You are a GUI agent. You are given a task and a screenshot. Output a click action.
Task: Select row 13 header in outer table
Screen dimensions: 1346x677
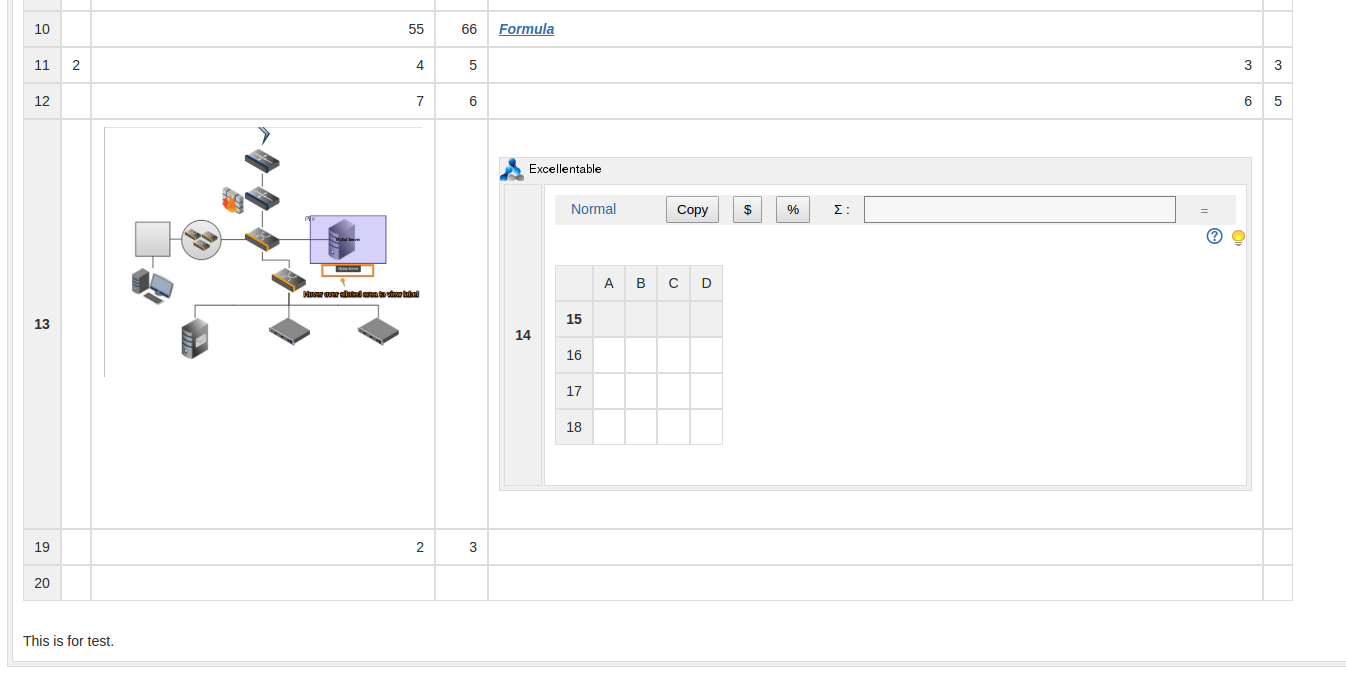point(42,324)
